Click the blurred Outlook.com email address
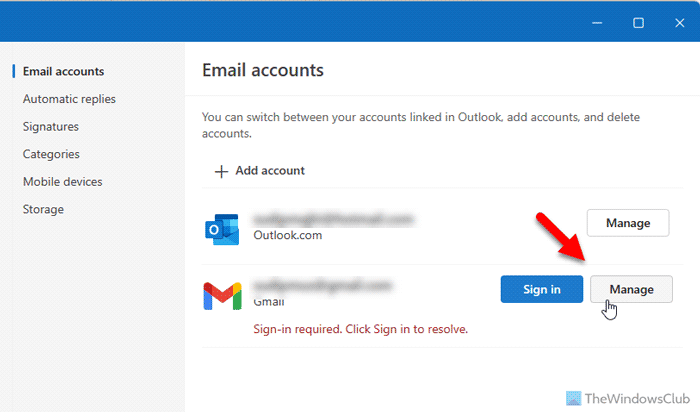Image resolution: width=700 pixels, height=412 pixels. 333,218
